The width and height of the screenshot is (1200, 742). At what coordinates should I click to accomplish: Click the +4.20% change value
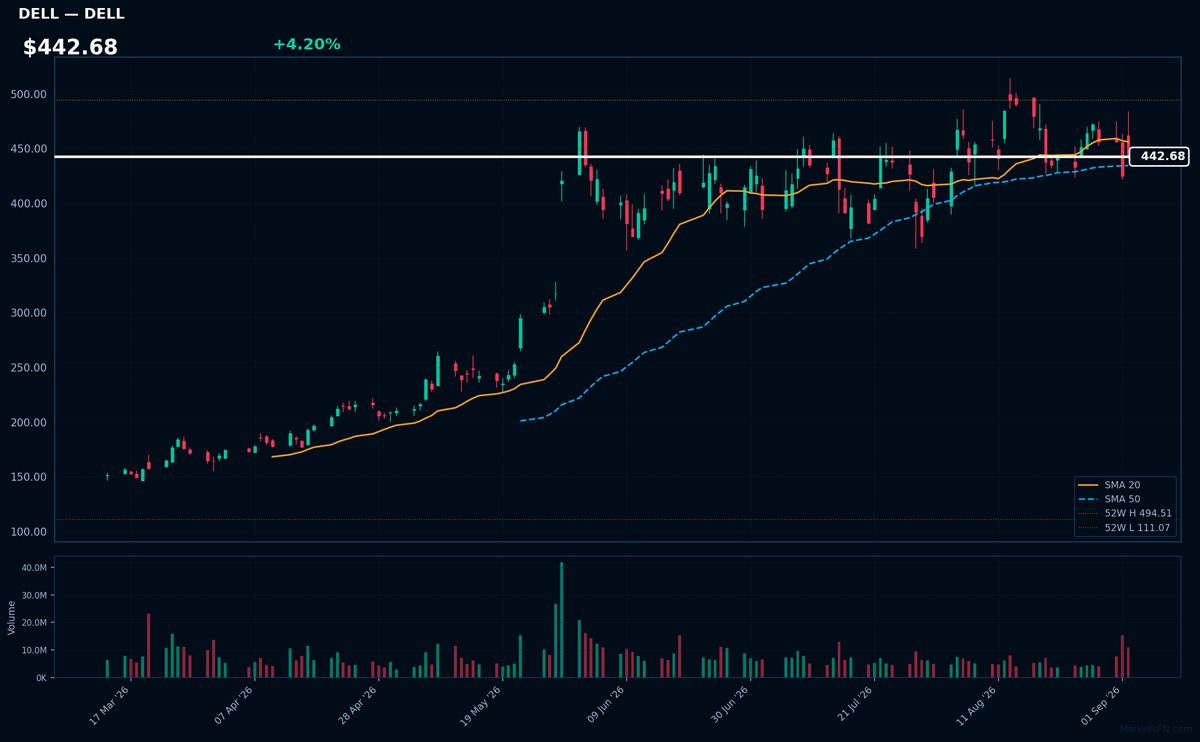tap(306, 44)
